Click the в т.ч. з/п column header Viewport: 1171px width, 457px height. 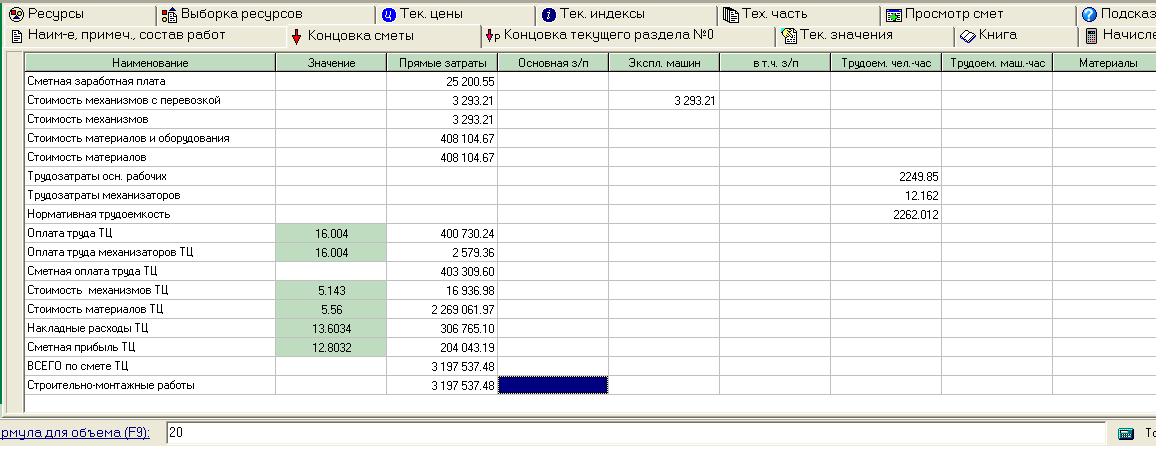774,63
